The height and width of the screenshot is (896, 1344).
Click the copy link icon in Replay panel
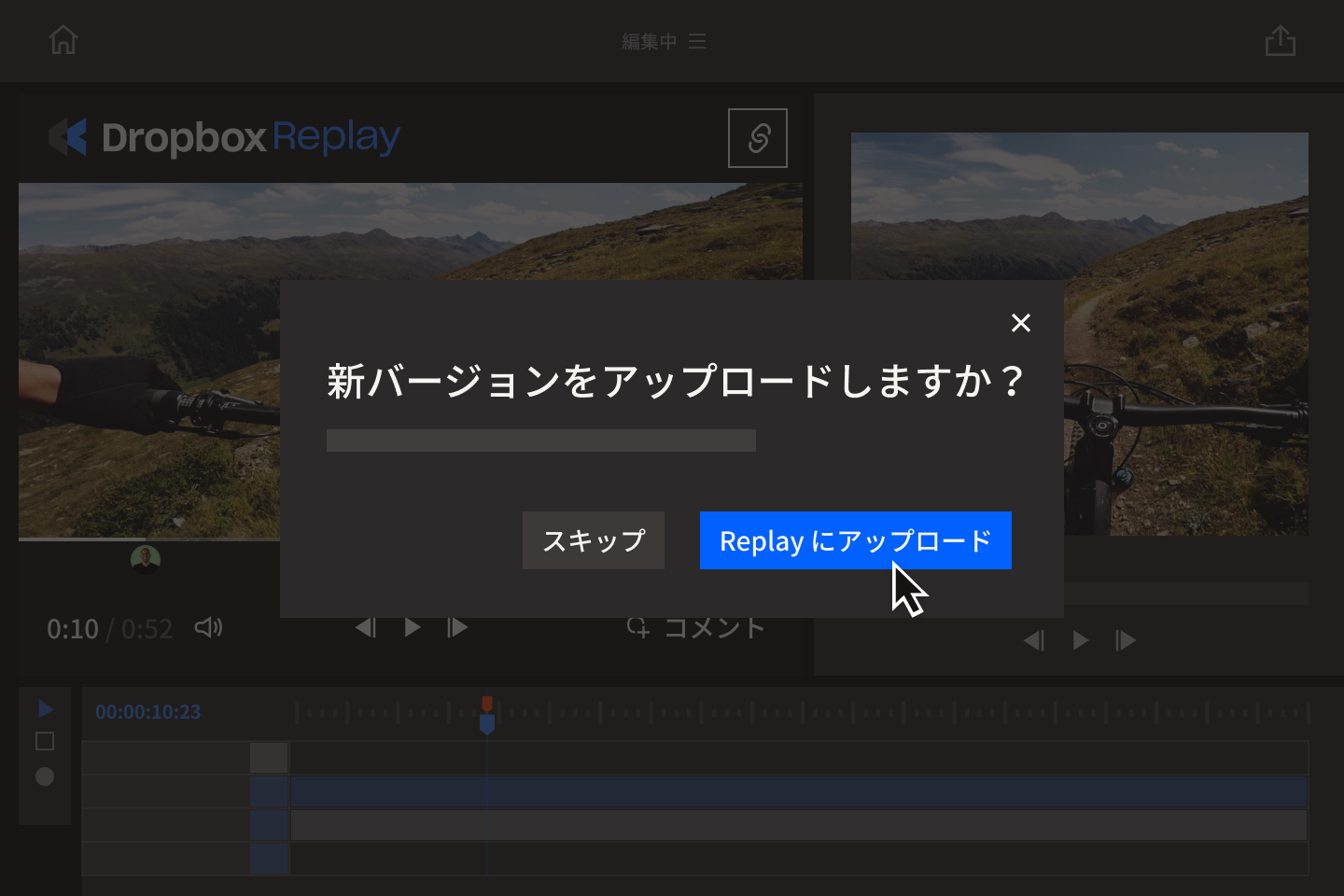(758, 138)
